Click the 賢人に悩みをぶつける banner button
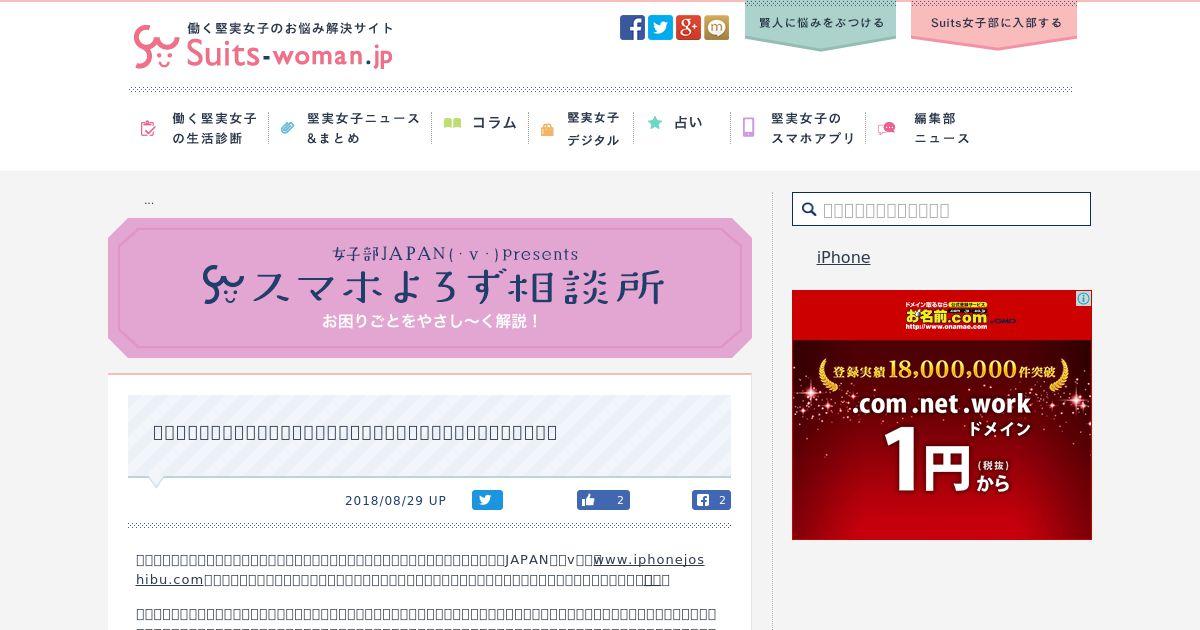 point(820,24)
